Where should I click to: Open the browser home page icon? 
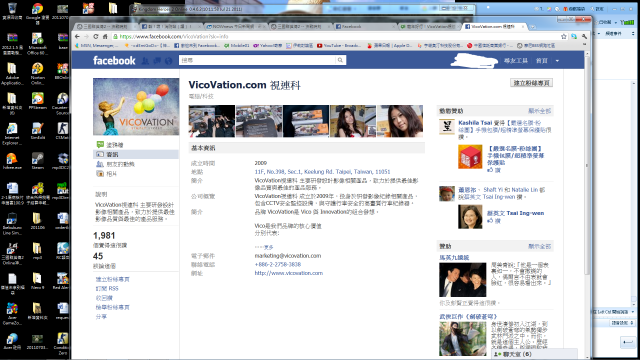tap(105, 37)
